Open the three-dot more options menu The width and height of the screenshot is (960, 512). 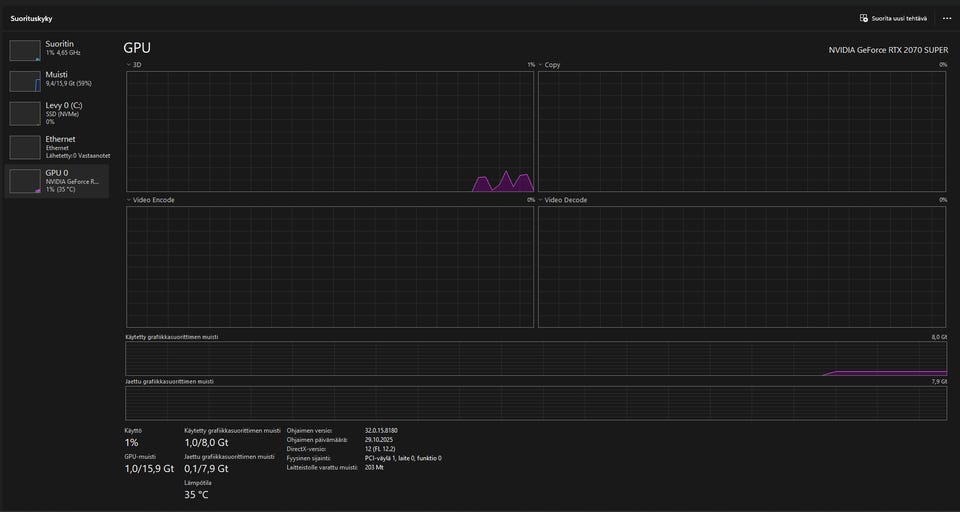[947, 18]
